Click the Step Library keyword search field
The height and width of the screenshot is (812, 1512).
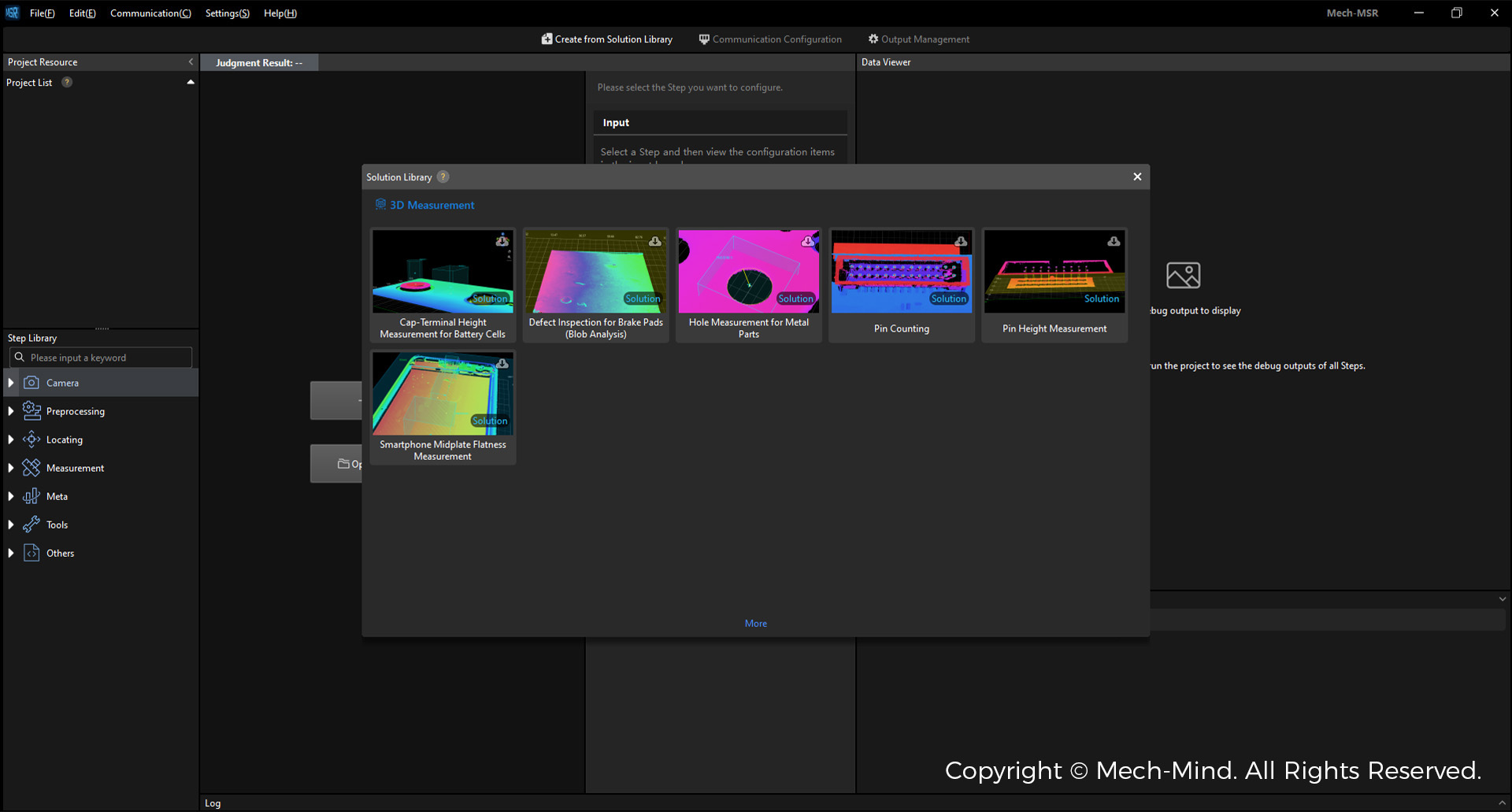click(x=101, y=358)
